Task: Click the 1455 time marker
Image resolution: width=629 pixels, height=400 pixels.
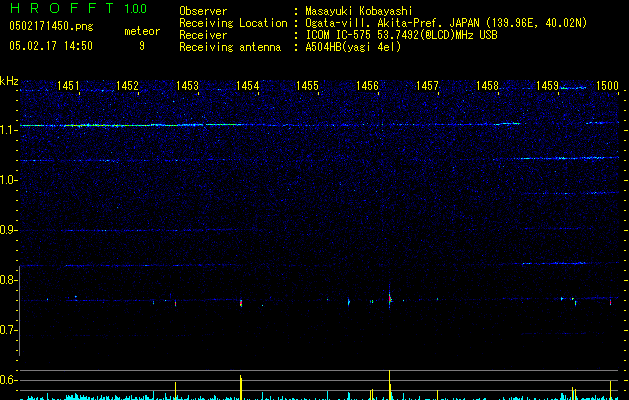Action: pyautogui.click(x=307, y=86)
